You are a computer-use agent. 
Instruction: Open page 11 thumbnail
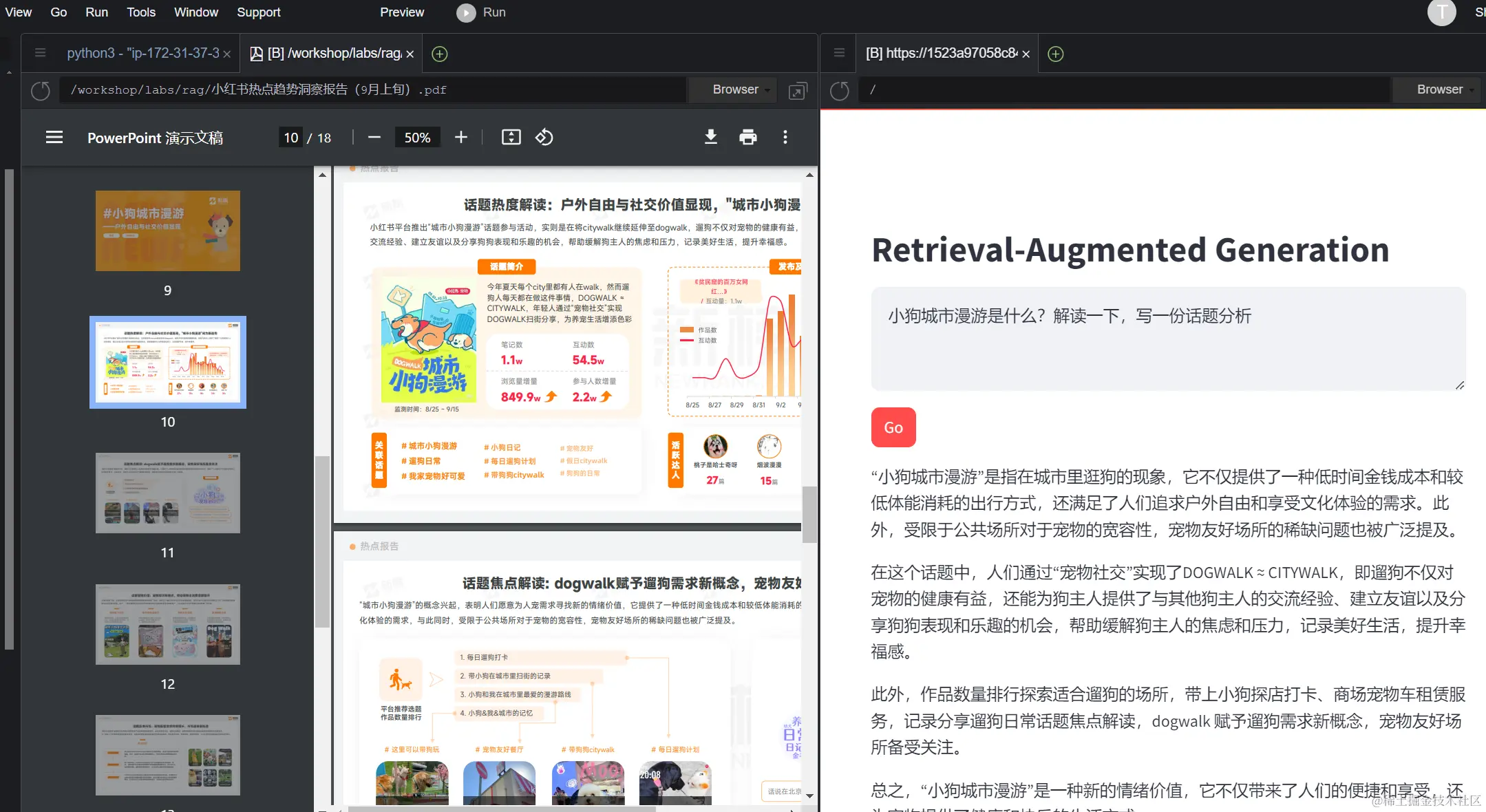pyautogui.click(x=168, y=493)
